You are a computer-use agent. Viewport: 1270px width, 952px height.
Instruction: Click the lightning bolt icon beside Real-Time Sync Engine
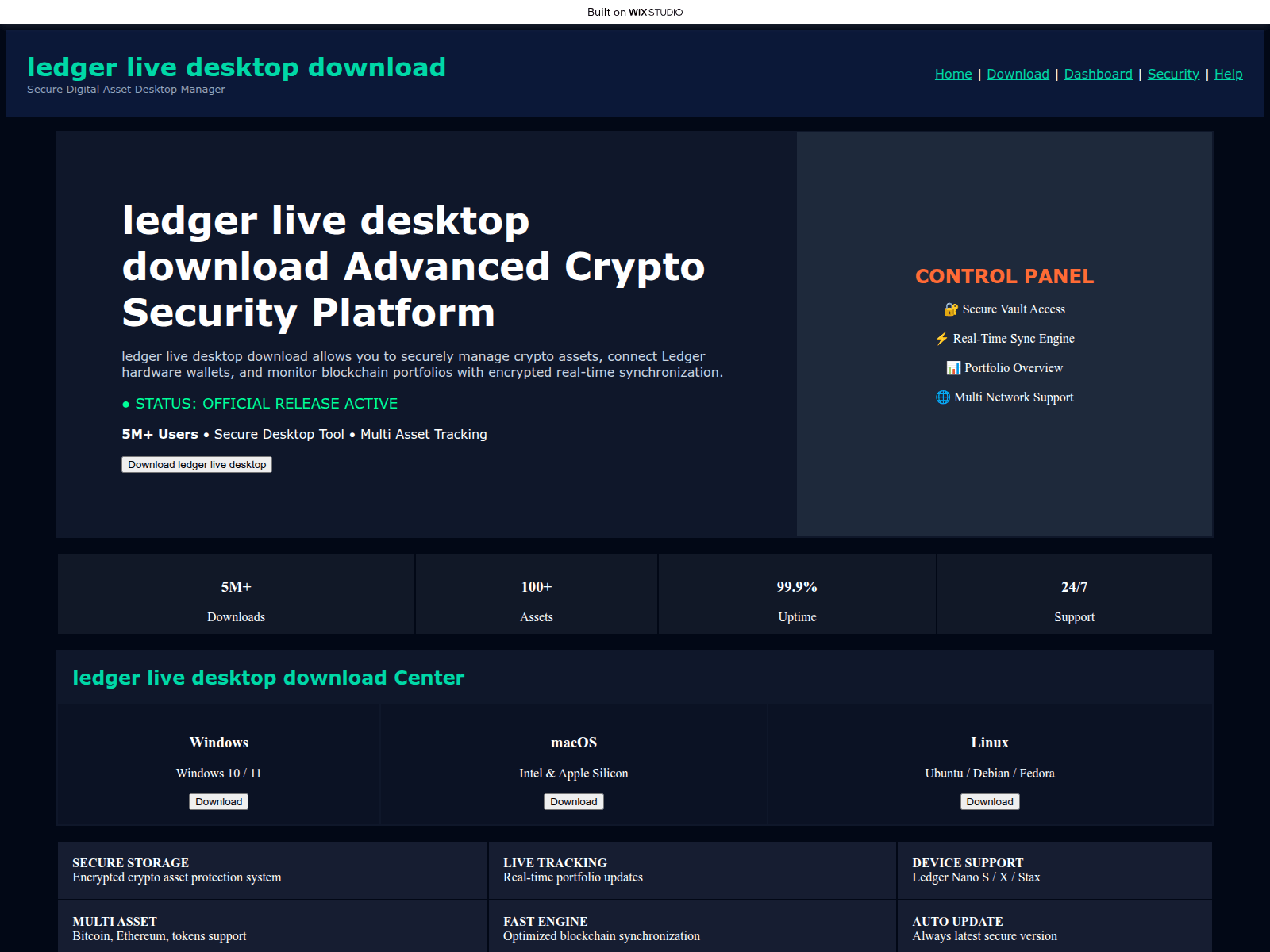tap(941, 339)
